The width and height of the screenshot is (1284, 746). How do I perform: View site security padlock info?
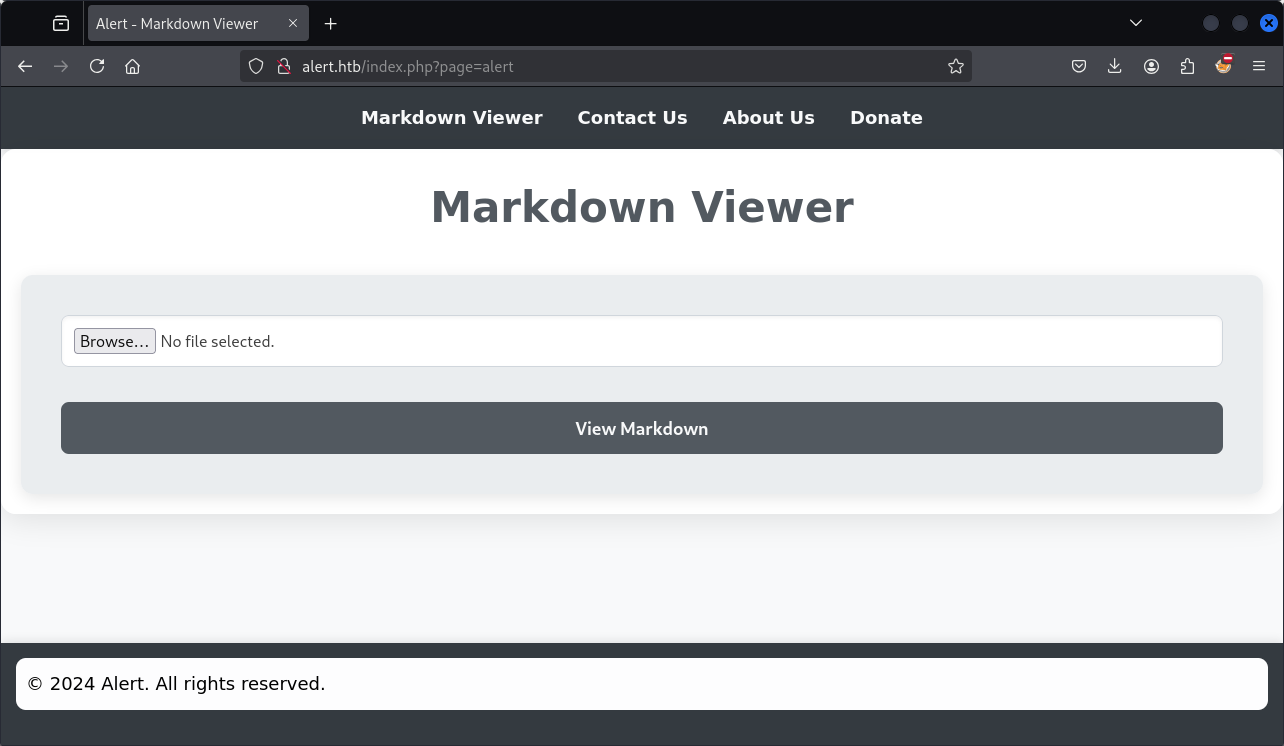[283, 66]
